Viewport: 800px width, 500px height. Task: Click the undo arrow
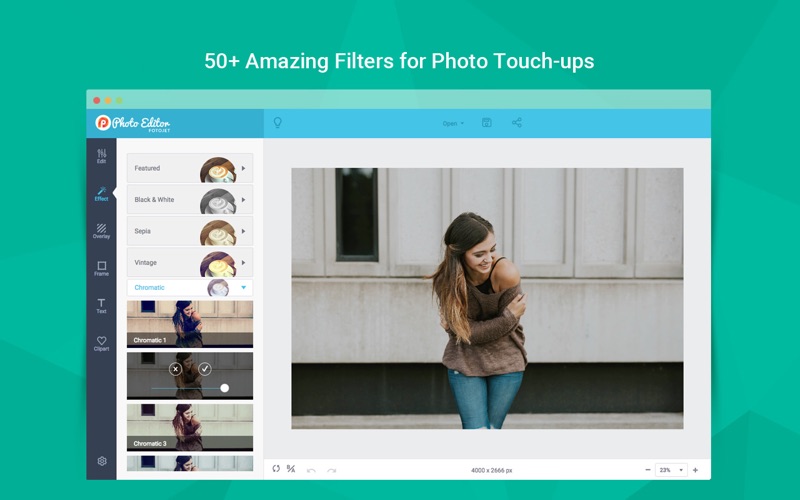[x=311, y=470]
